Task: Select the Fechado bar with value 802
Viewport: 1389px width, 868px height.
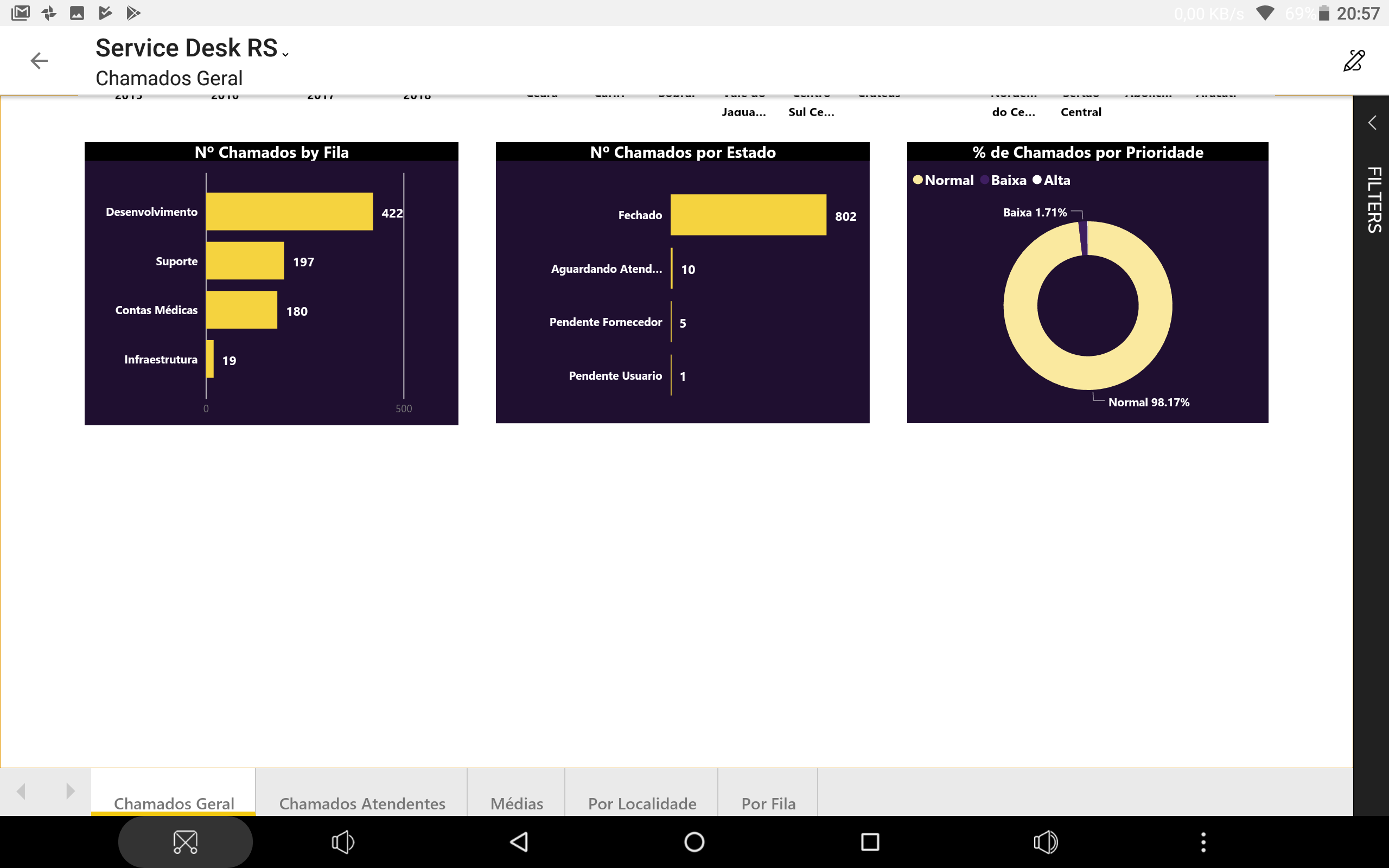Action: [x=748, y=215]
